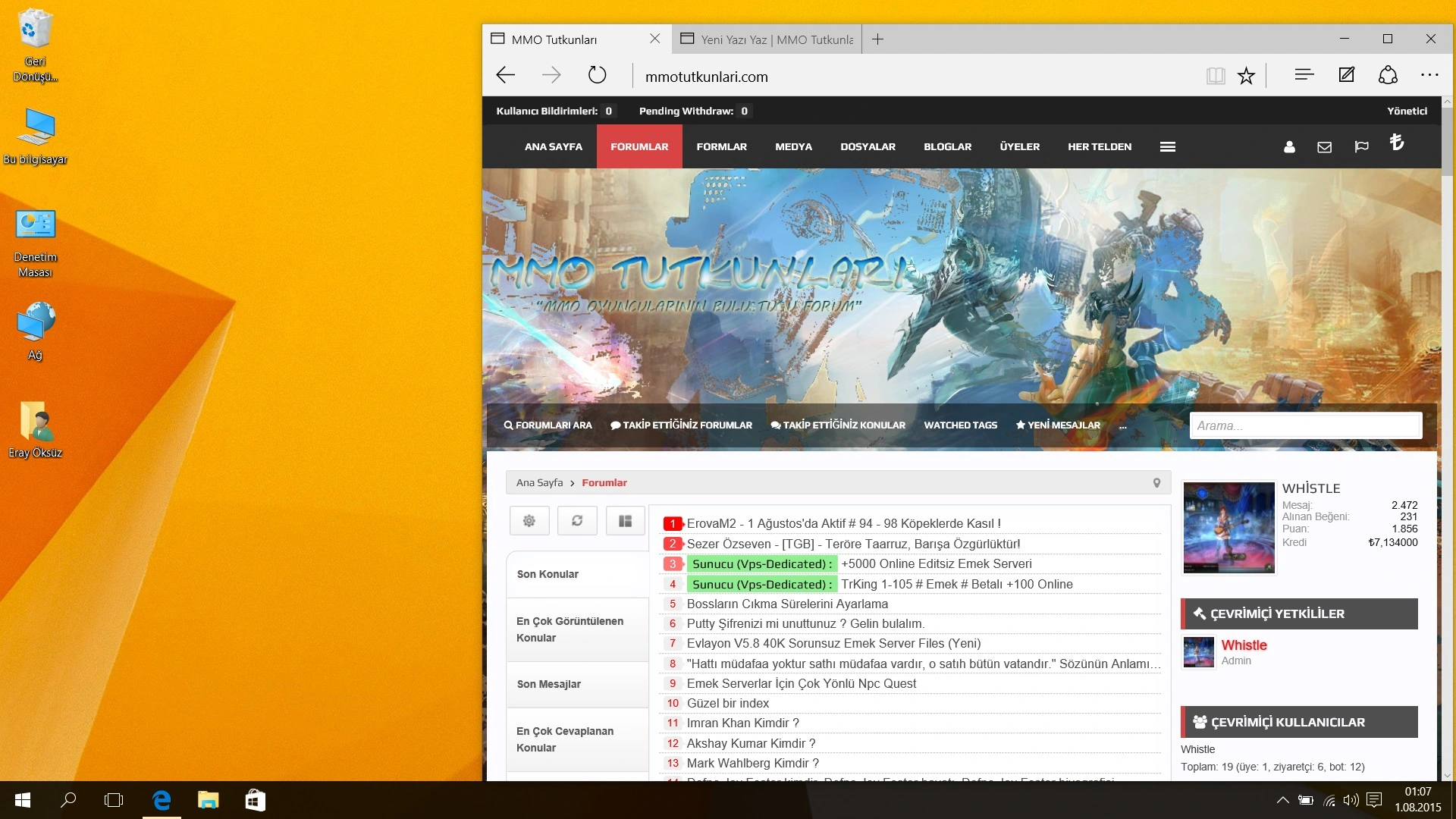The height and width of the screenshot is (819, 1456).
Task: Open the user account icon in forum navbar
Action: [x=1289, y=147]
